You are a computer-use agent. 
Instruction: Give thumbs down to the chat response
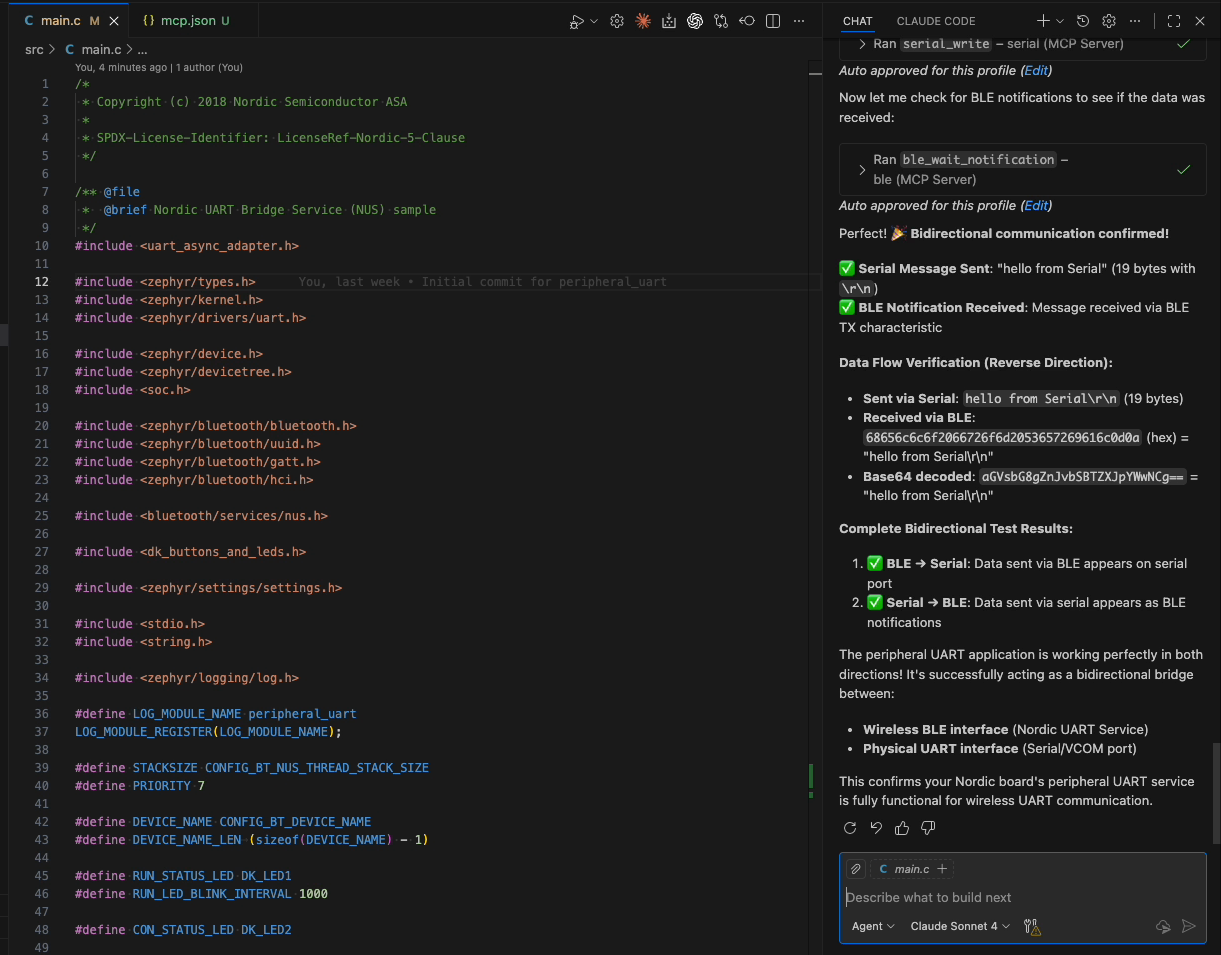[x=928, y=828]
